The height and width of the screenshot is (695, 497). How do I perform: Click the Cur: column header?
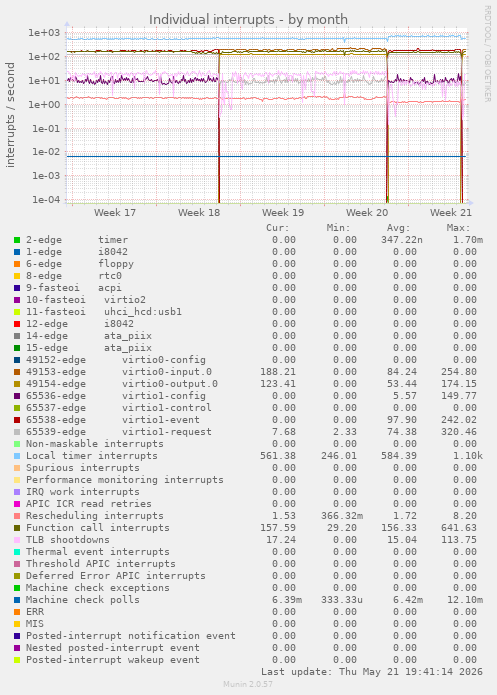click(278, 228)
